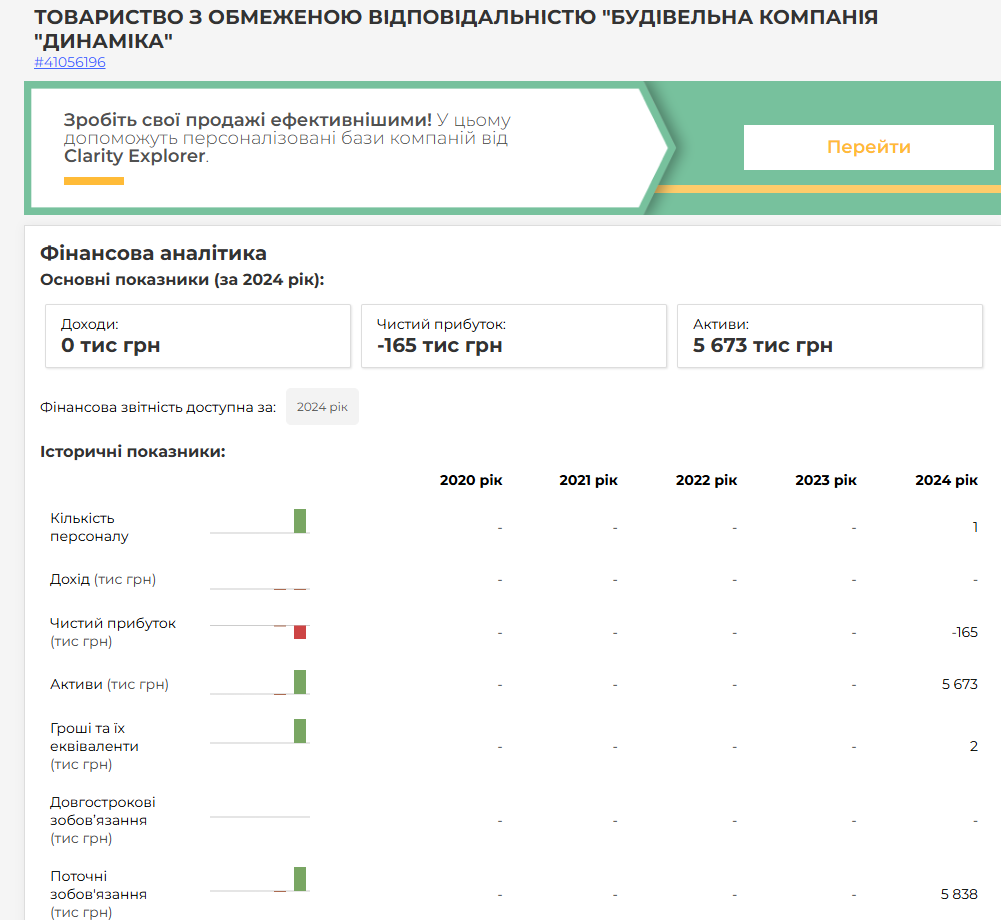Click the Кількість персоналу sparkline chart

click(260, 522)
